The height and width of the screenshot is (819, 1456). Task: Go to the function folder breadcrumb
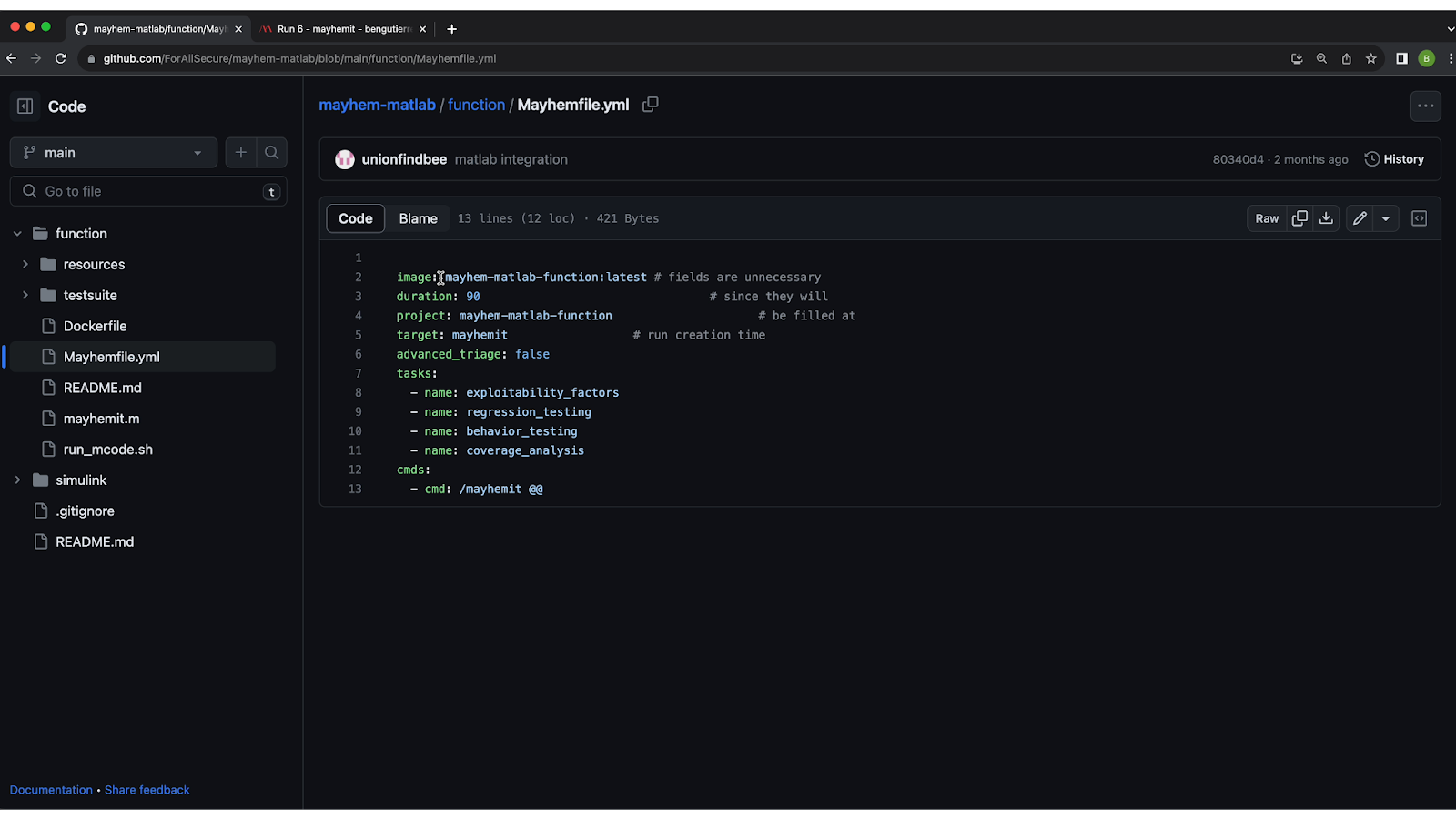[476, 105]
